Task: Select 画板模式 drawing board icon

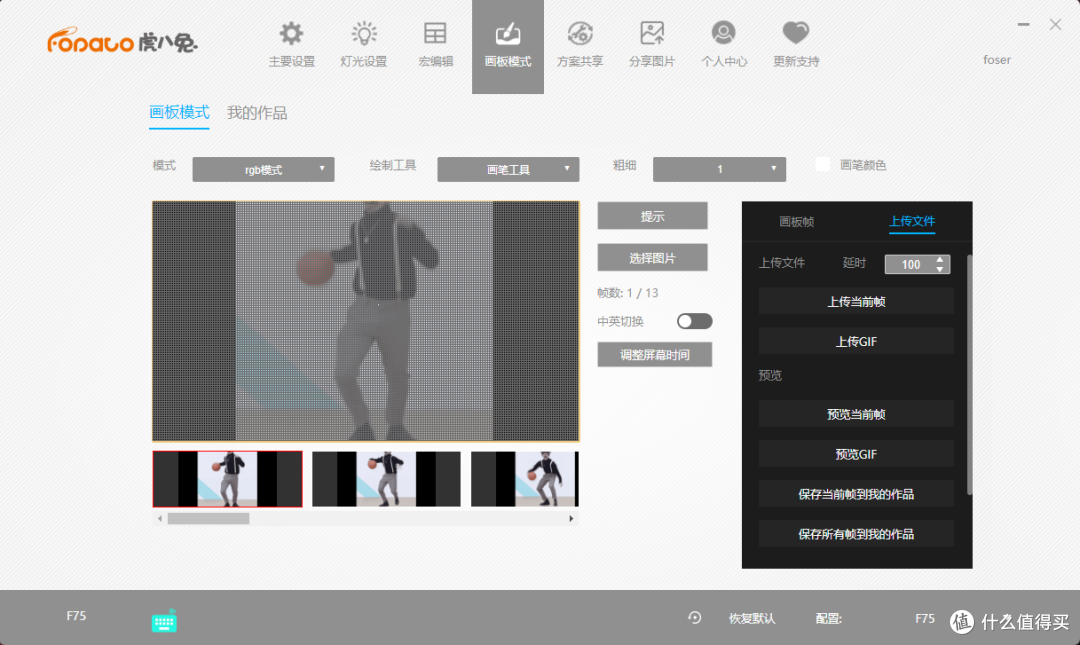Action: [508, 33]
